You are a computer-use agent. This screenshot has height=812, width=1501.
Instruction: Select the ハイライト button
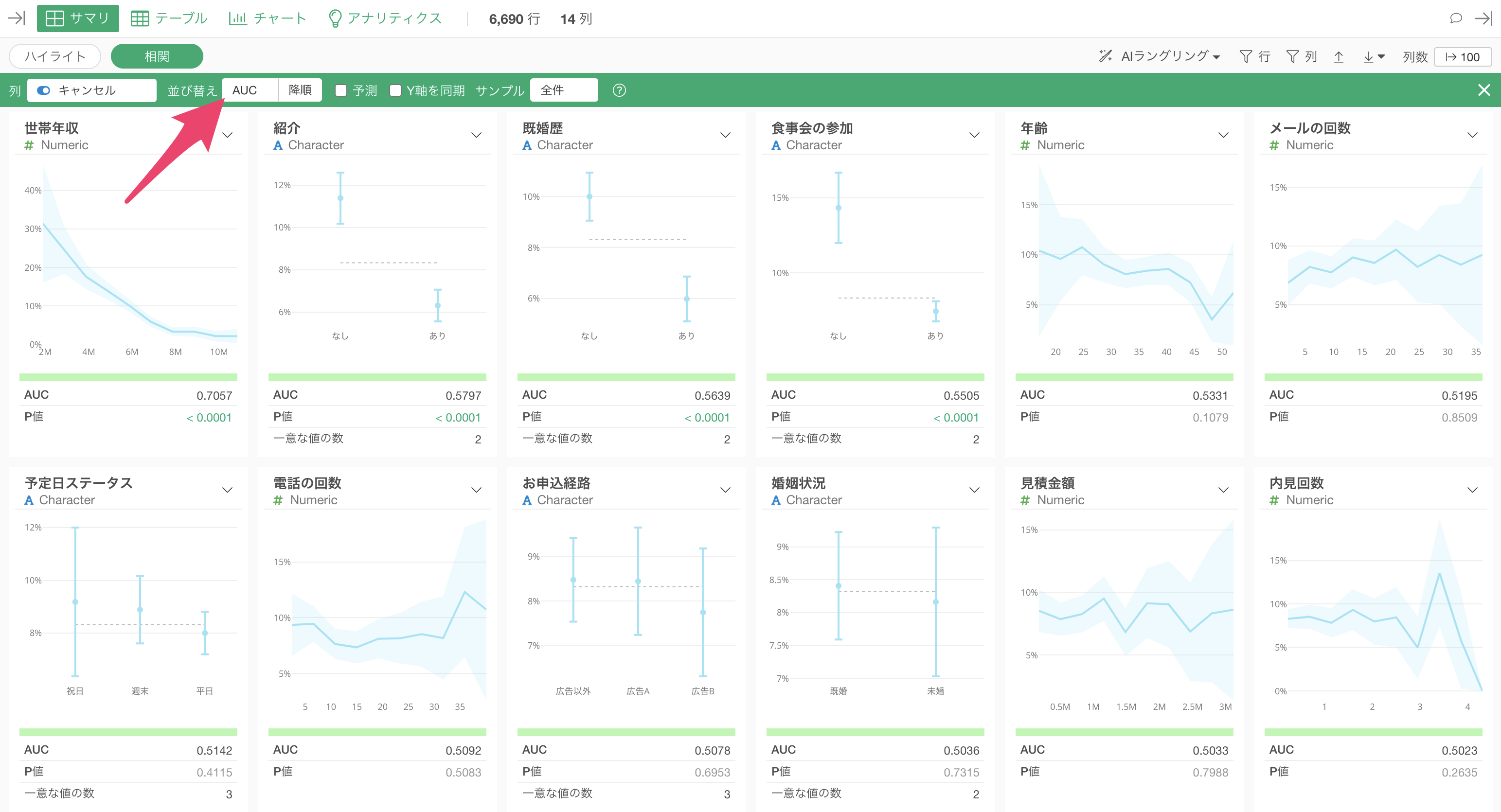[x=55, y=56]
